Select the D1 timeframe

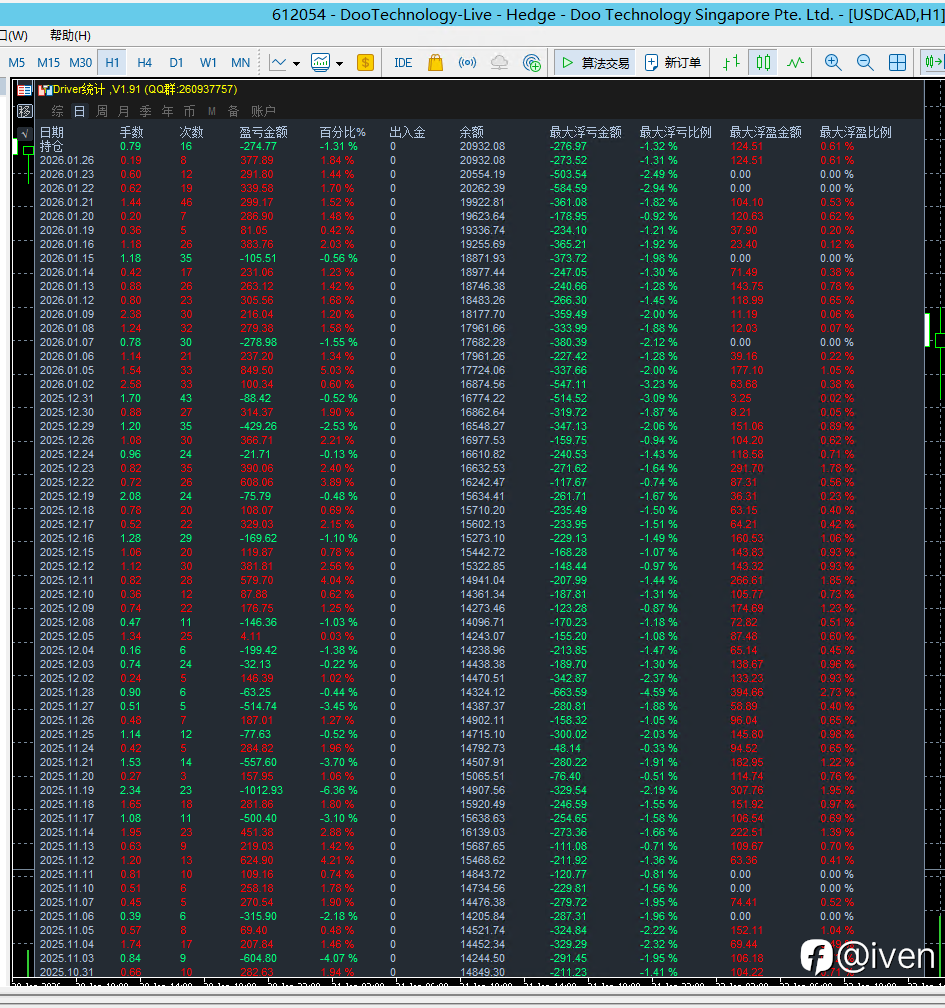pos(176,62)
